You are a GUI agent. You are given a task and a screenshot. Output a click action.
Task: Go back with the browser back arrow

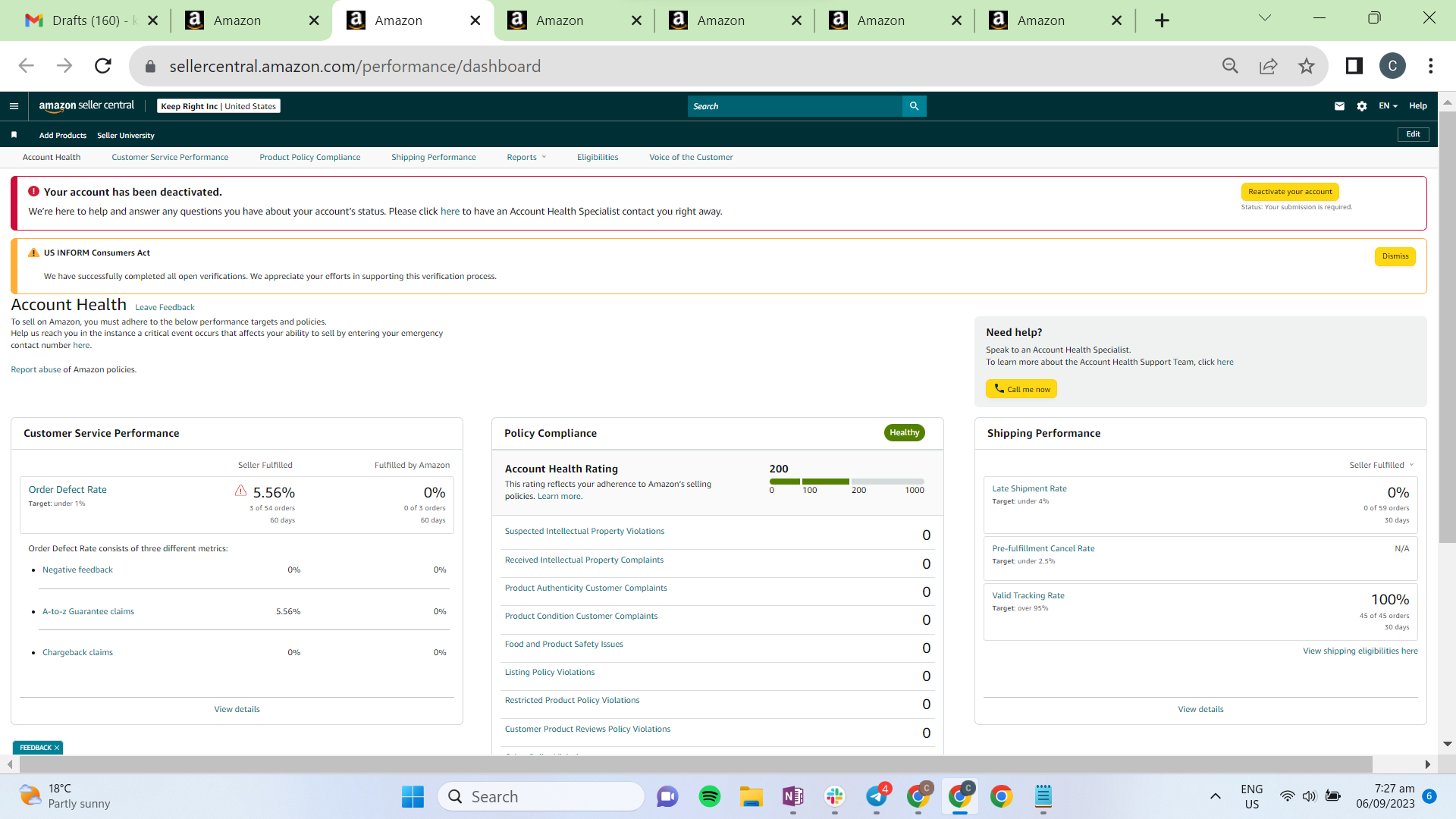point(27,66)
